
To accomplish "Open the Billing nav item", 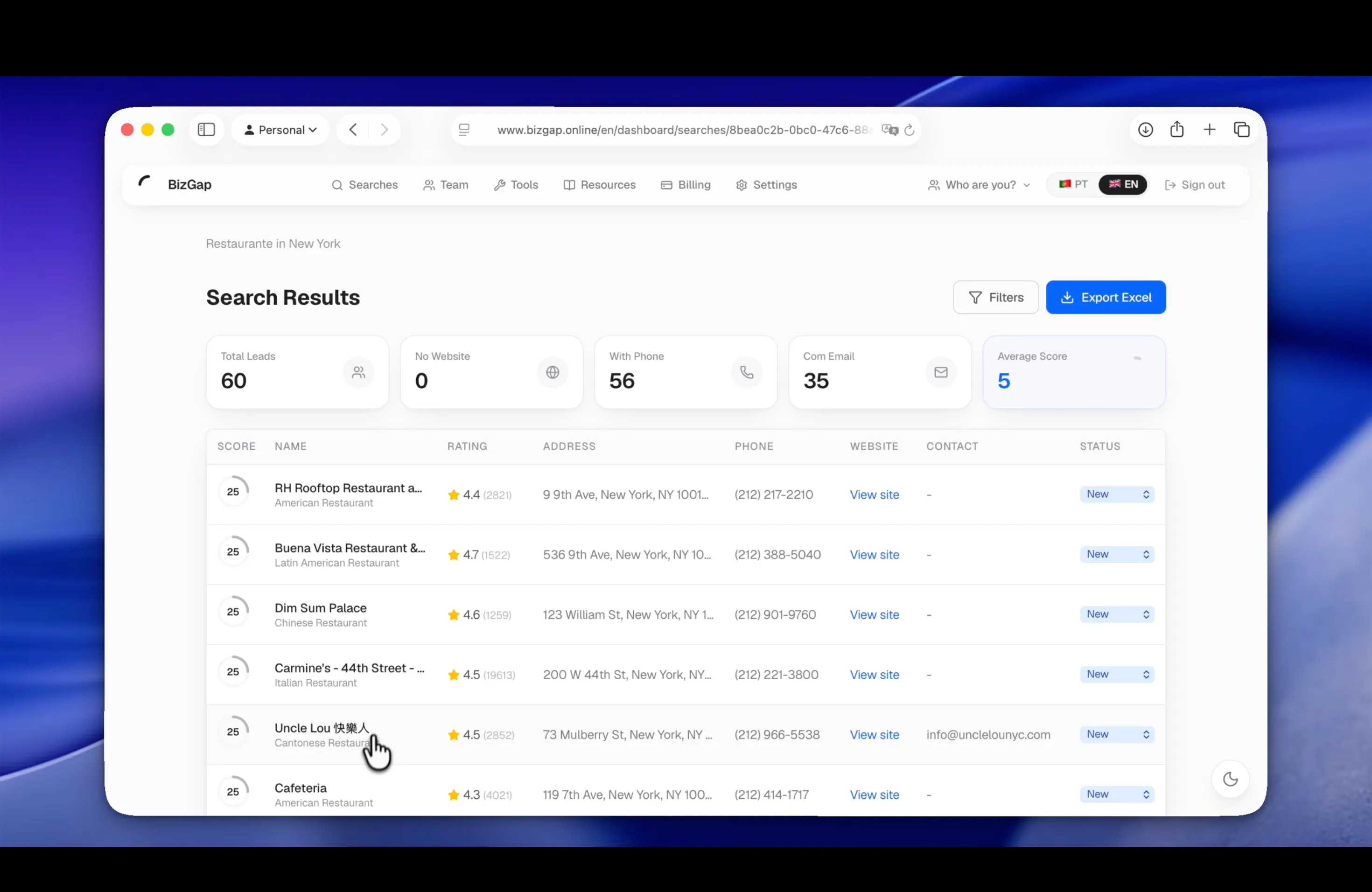I will (x=686, y=185).
